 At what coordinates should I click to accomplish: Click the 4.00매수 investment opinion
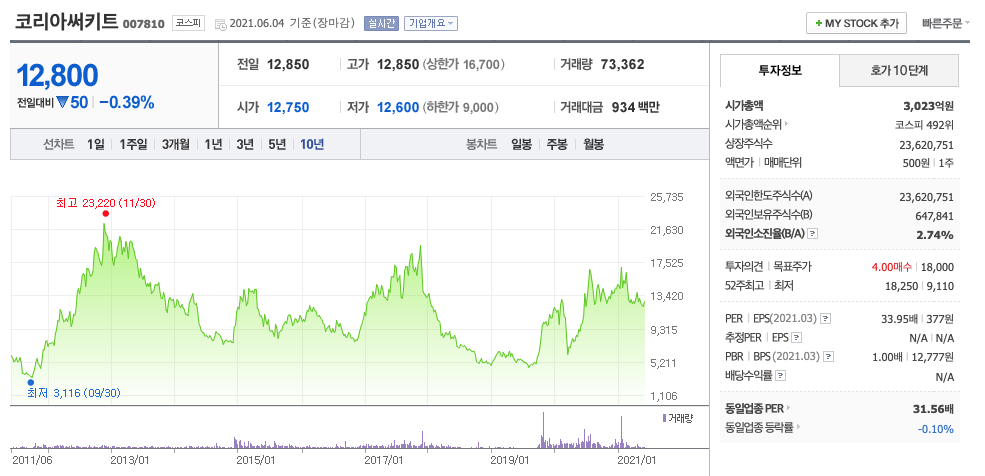click(x=891, y=267)
